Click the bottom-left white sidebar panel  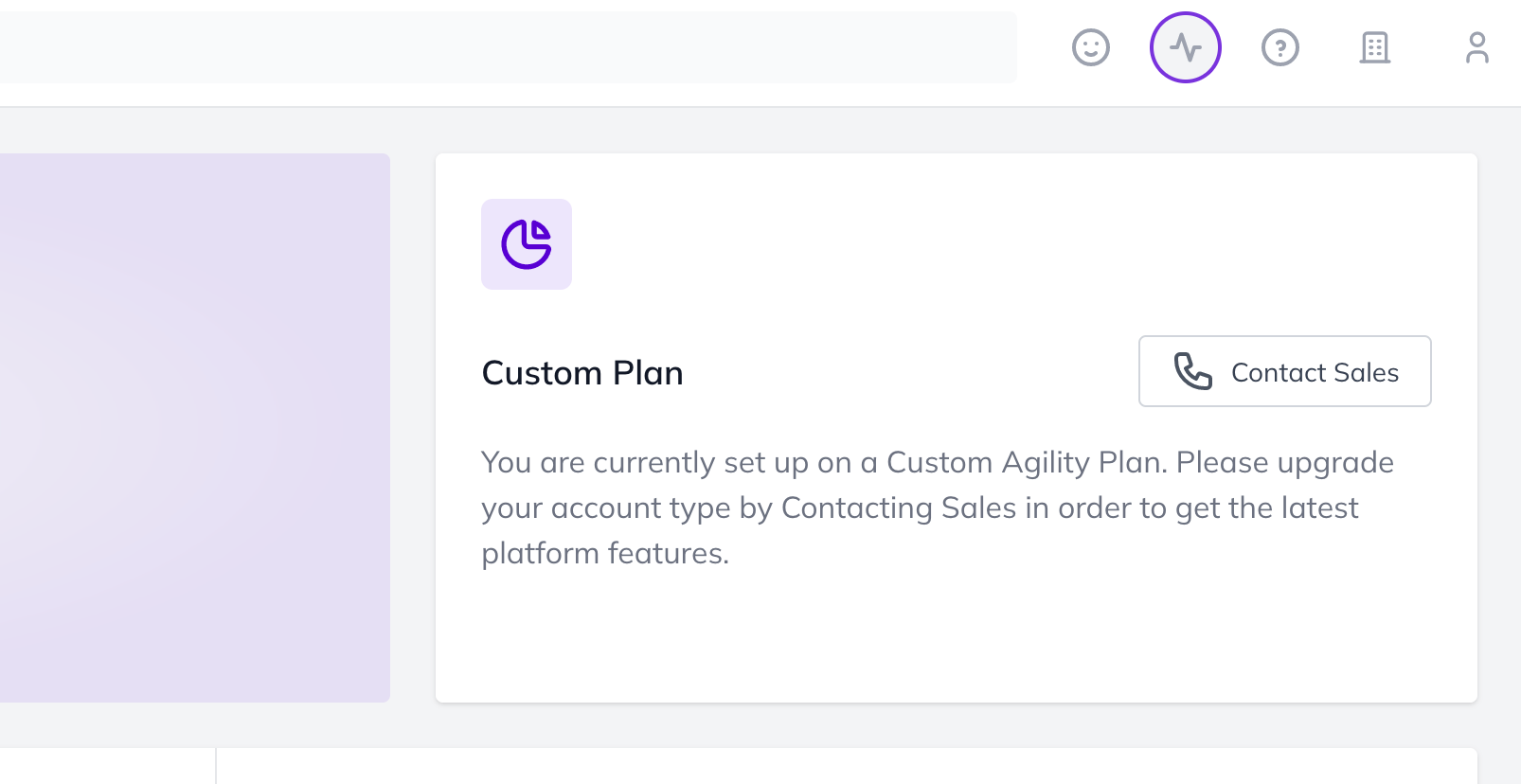pyautogui.click(x=107, y=766)
